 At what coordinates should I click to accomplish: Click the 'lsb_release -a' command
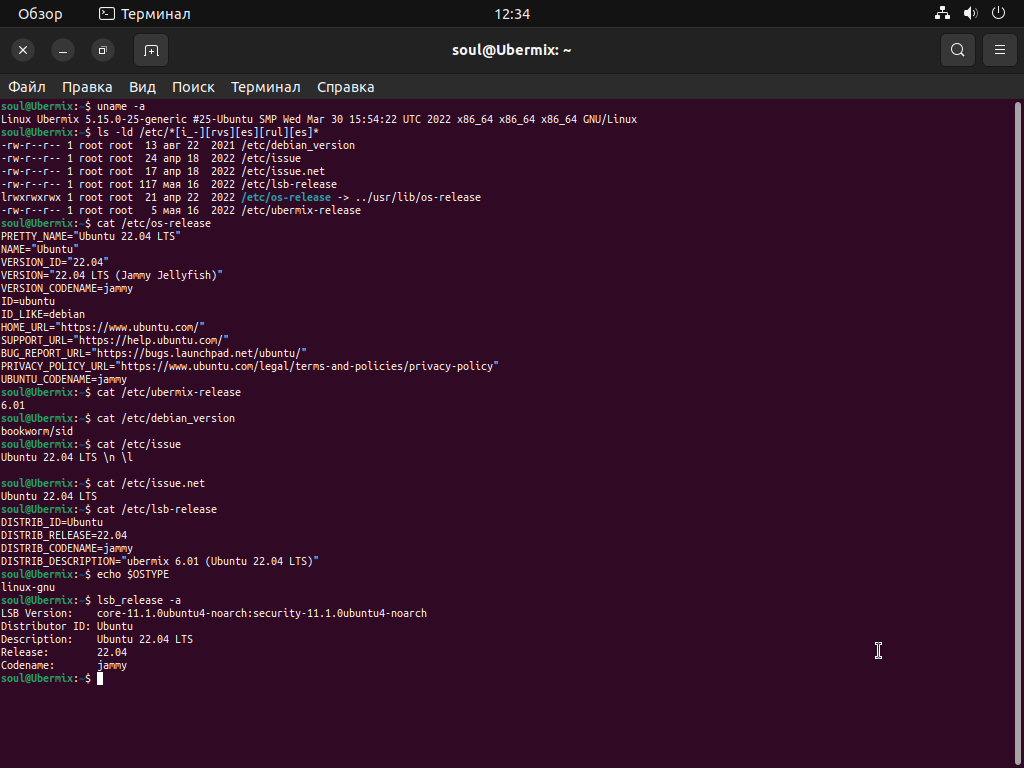139,600
